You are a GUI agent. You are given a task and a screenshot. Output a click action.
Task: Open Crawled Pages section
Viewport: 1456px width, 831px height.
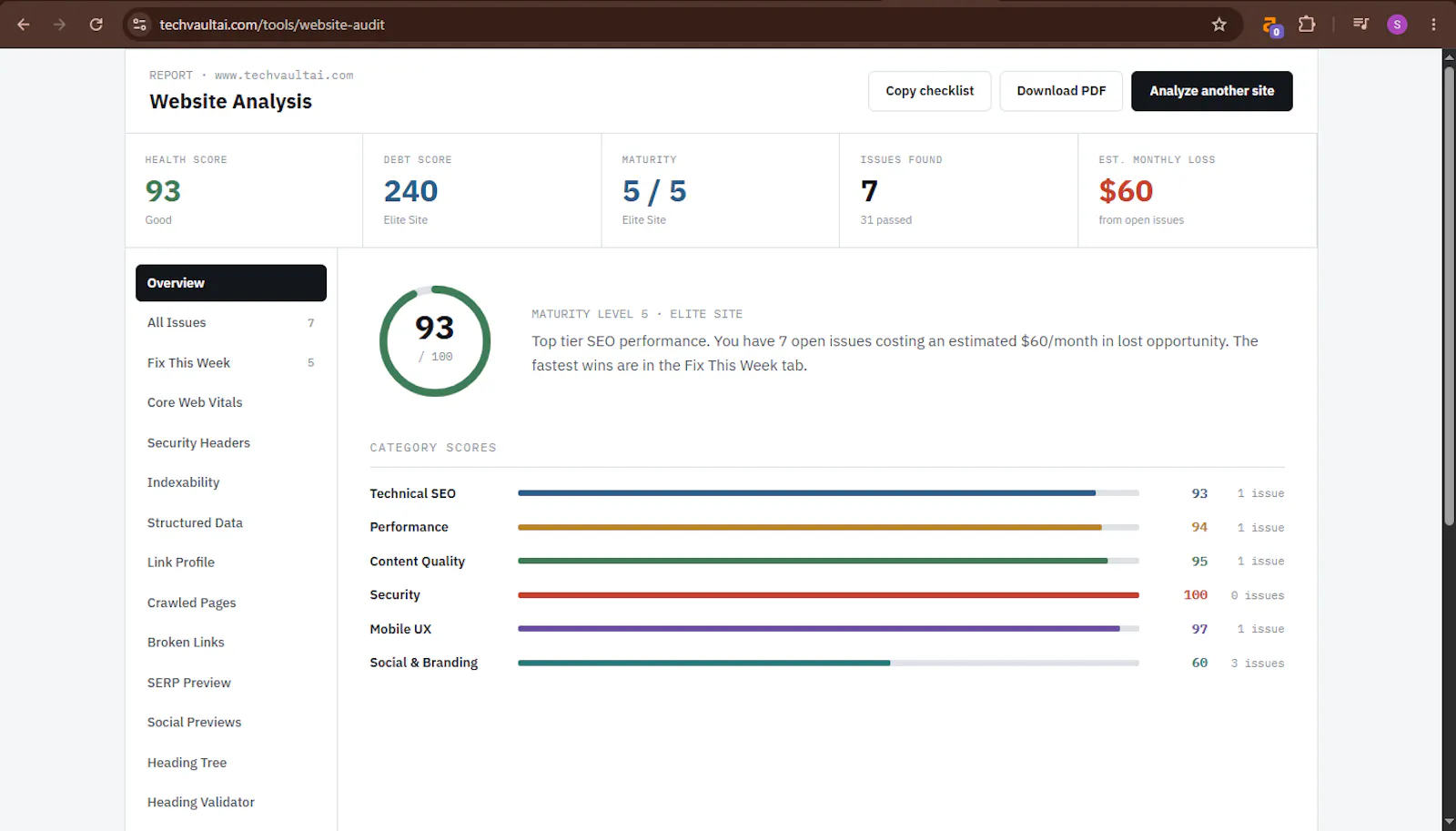tap(231, 603)
